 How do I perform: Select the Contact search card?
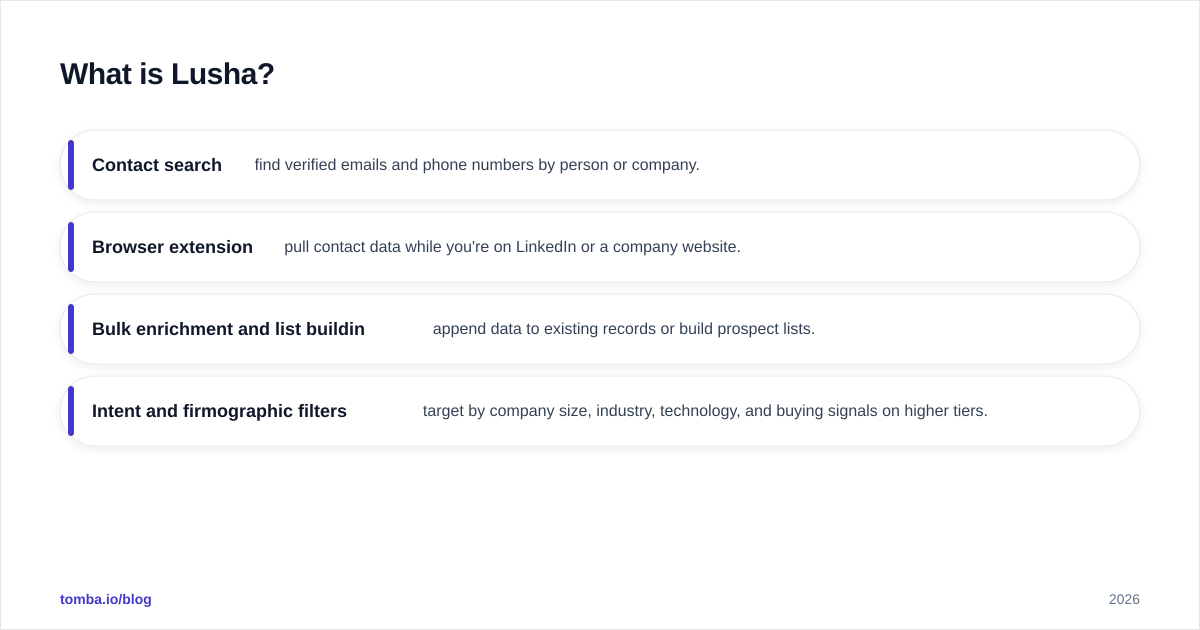point(600,165)
